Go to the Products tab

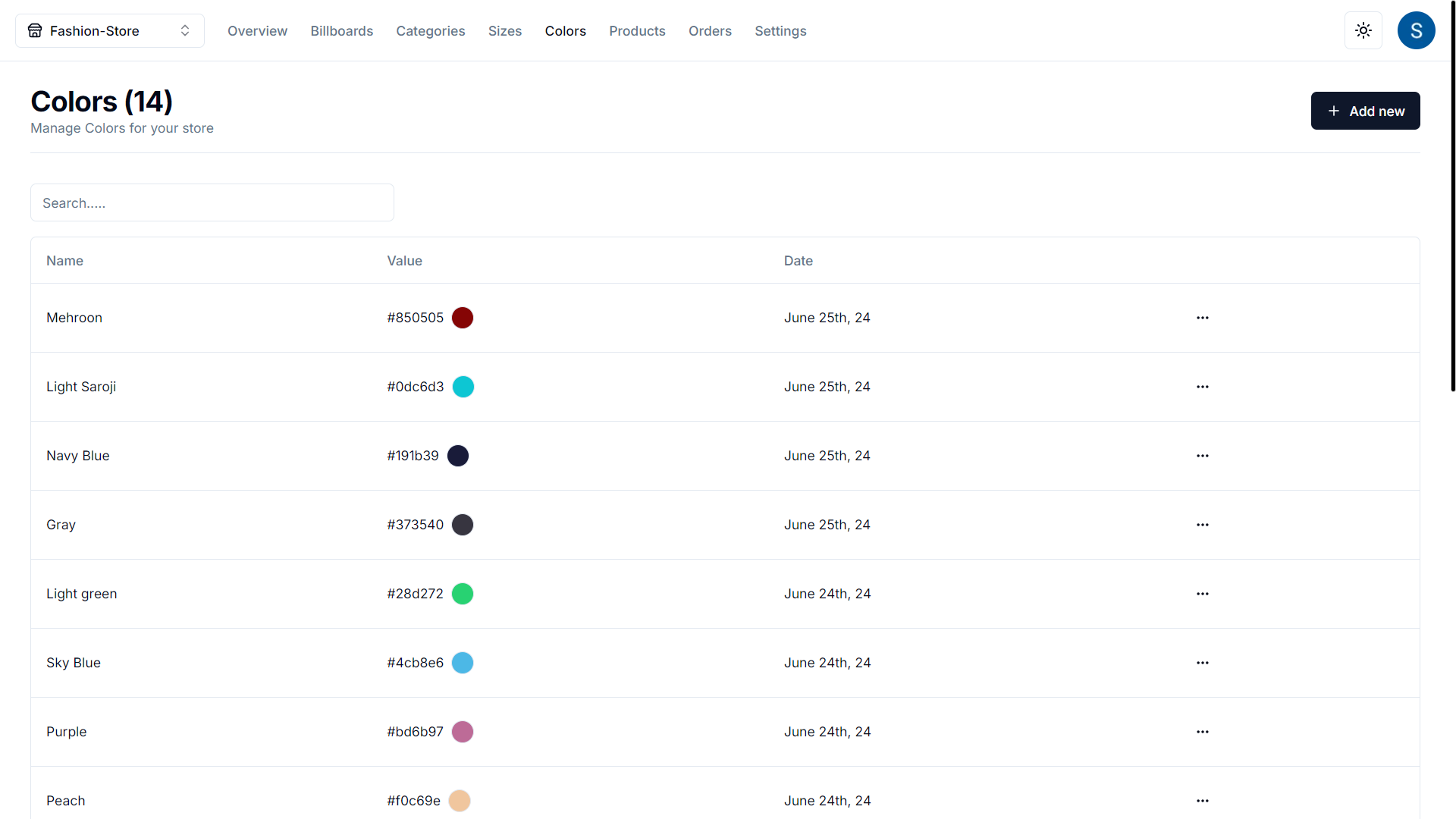(x=637, y=31)
